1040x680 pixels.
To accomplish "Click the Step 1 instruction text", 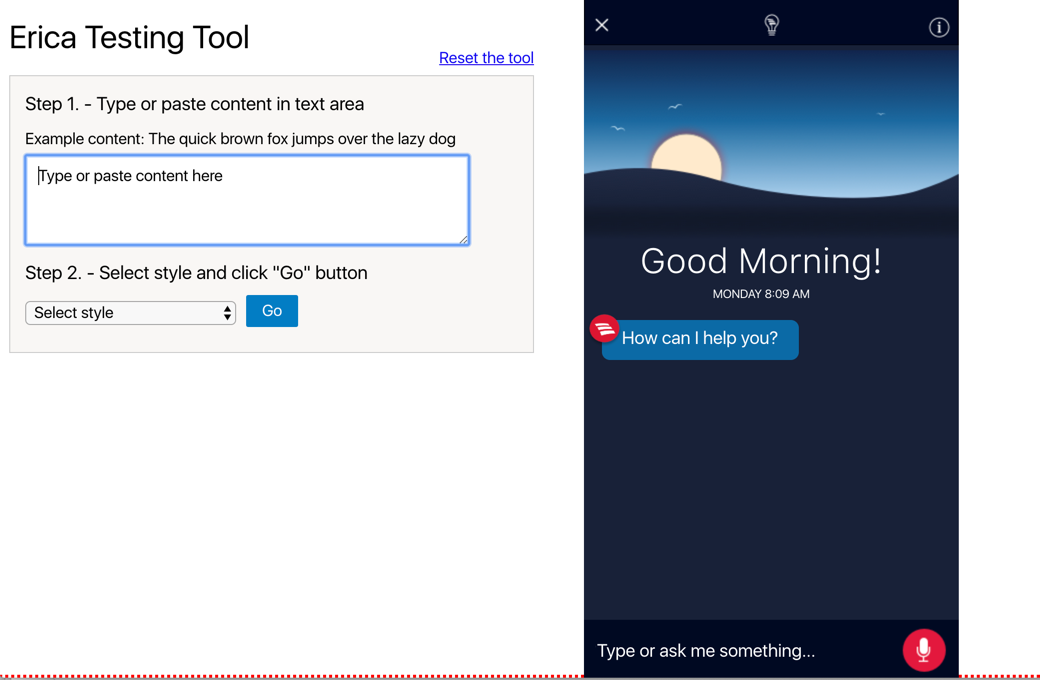I will point(194,104).
